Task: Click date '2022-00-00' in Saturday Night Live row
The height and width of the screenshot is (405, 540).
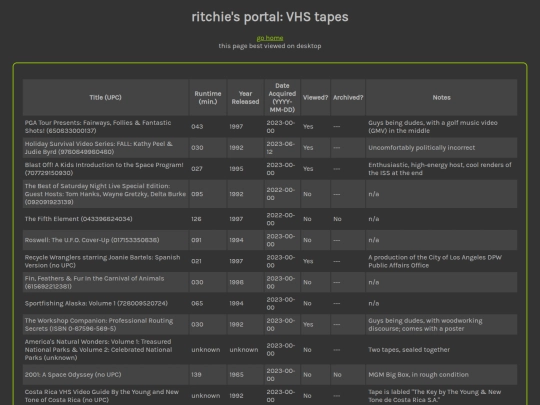Action: [x=281, y=194]
